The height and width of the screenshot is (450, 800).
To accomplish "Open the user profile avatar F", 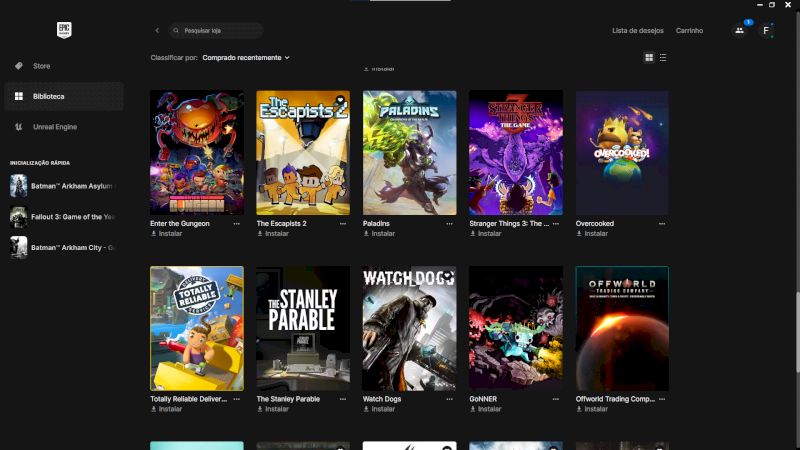I will click(x=766, y=31).
